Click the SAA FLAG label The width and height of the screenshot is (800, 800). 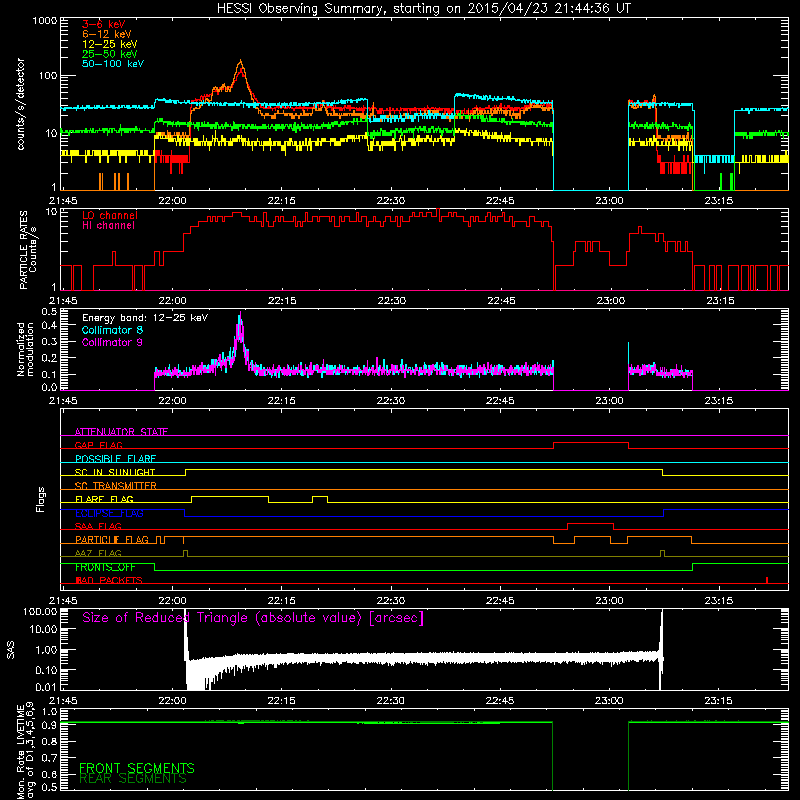pyautogui.click(x=98, y=526)
